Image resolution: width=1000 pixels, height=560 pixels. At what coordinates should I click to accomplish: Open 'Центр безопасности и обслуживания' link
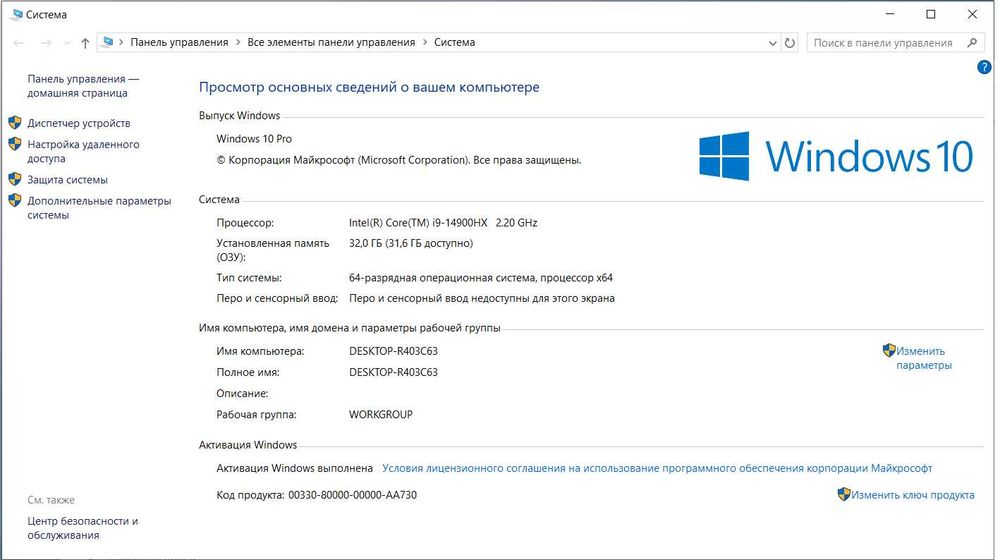(x=83, y=528)
